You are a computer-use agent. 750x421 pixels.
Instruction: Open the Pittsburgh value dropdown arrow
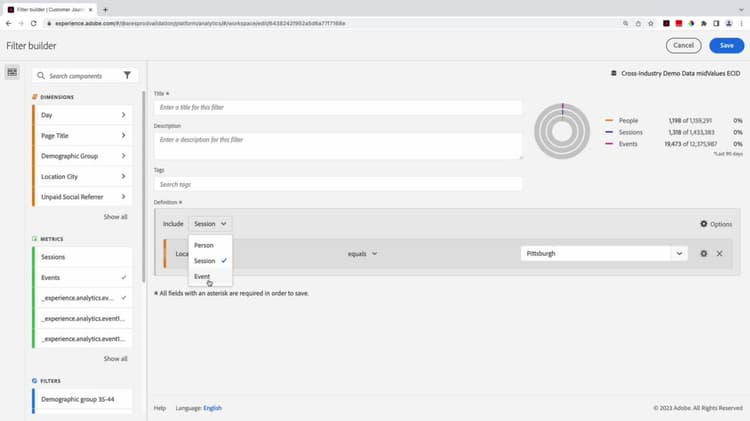tap(679, 254)
